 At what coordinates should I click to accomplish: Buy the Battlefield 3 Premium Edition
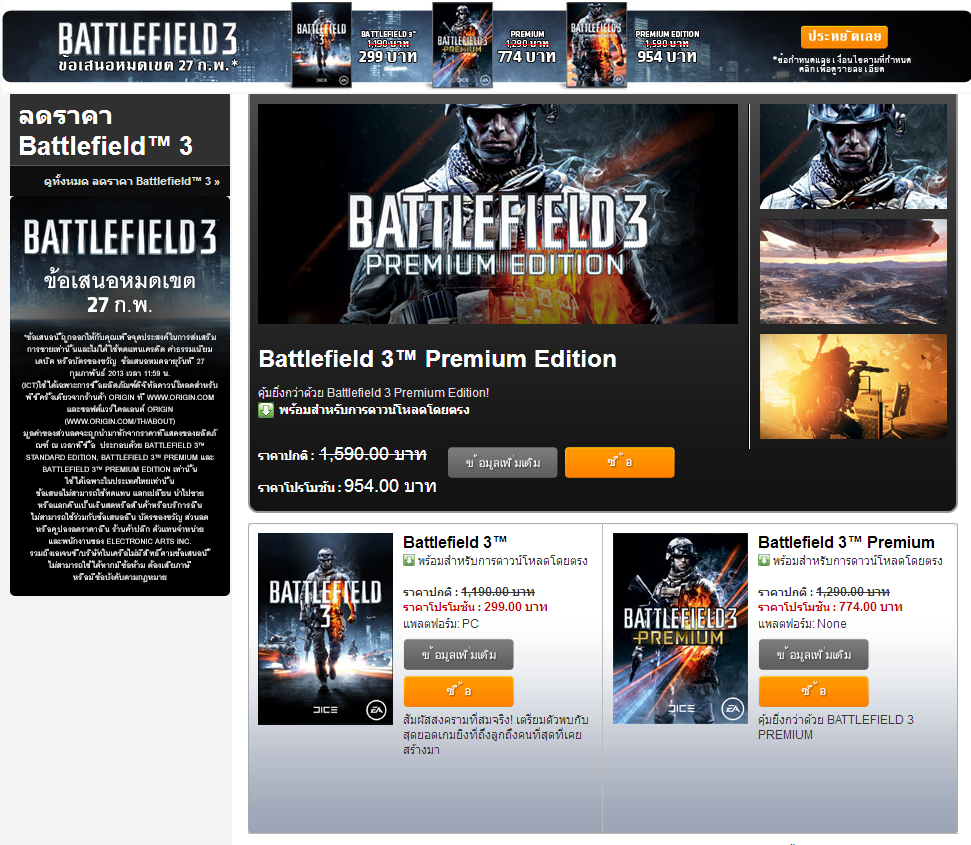pyautogui.click(x=619, y=462)
